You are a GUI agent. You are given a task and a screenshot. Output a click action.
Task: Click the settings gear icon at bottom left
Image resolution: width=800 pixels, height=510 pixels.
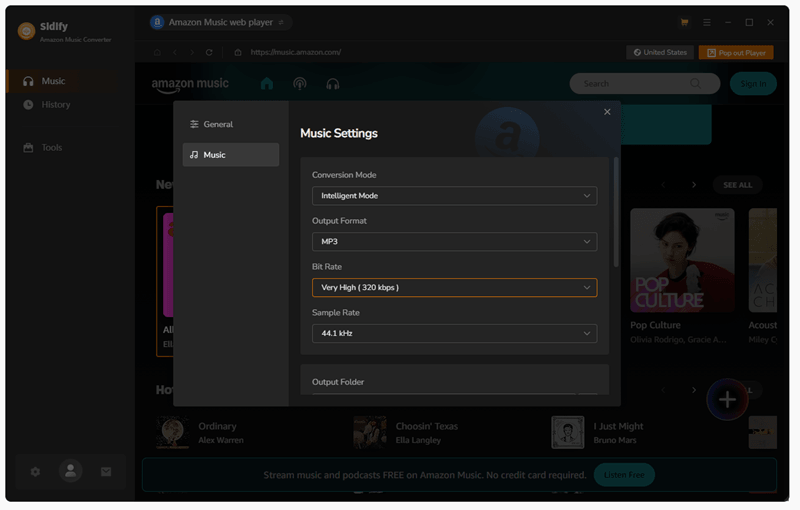click(x=35, y=472)
